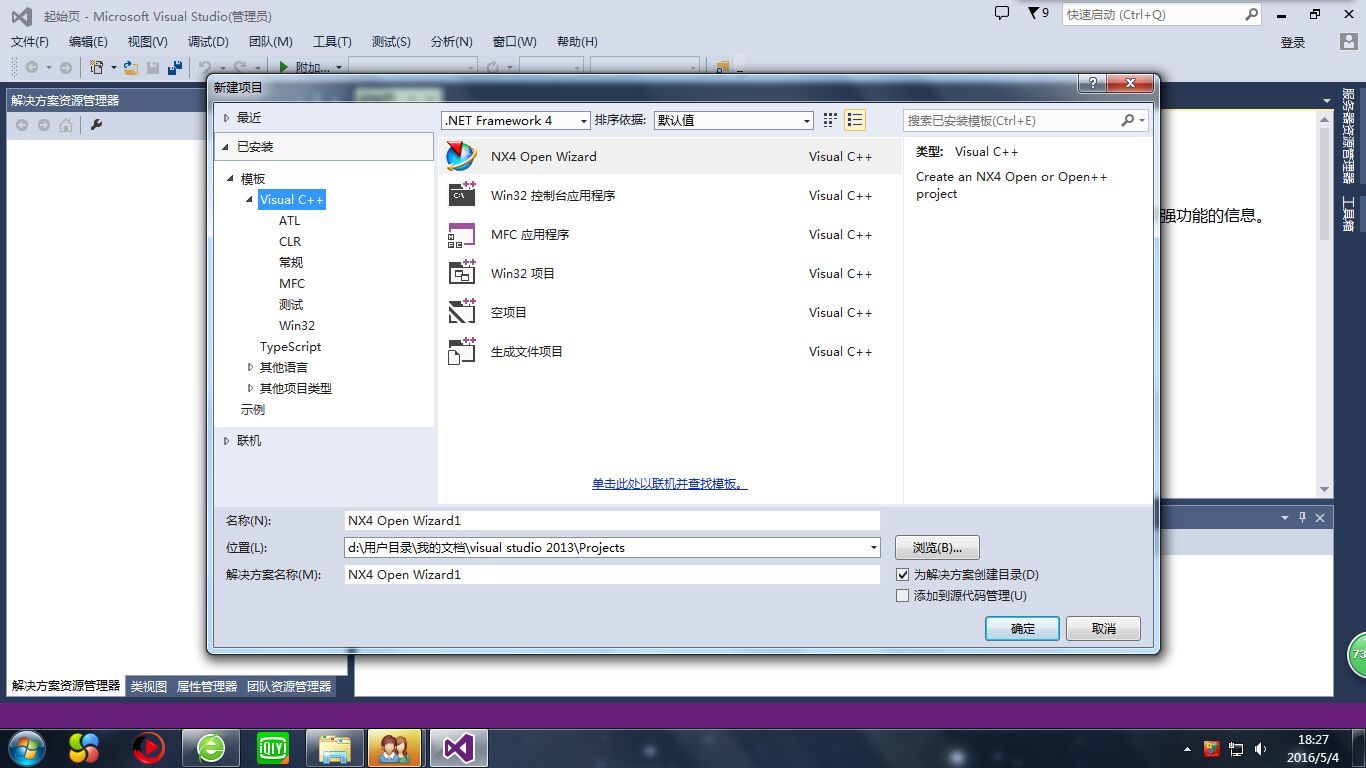Collapse the 已安装 section
Screen dimensions: 1366x768
click(227, 147)
